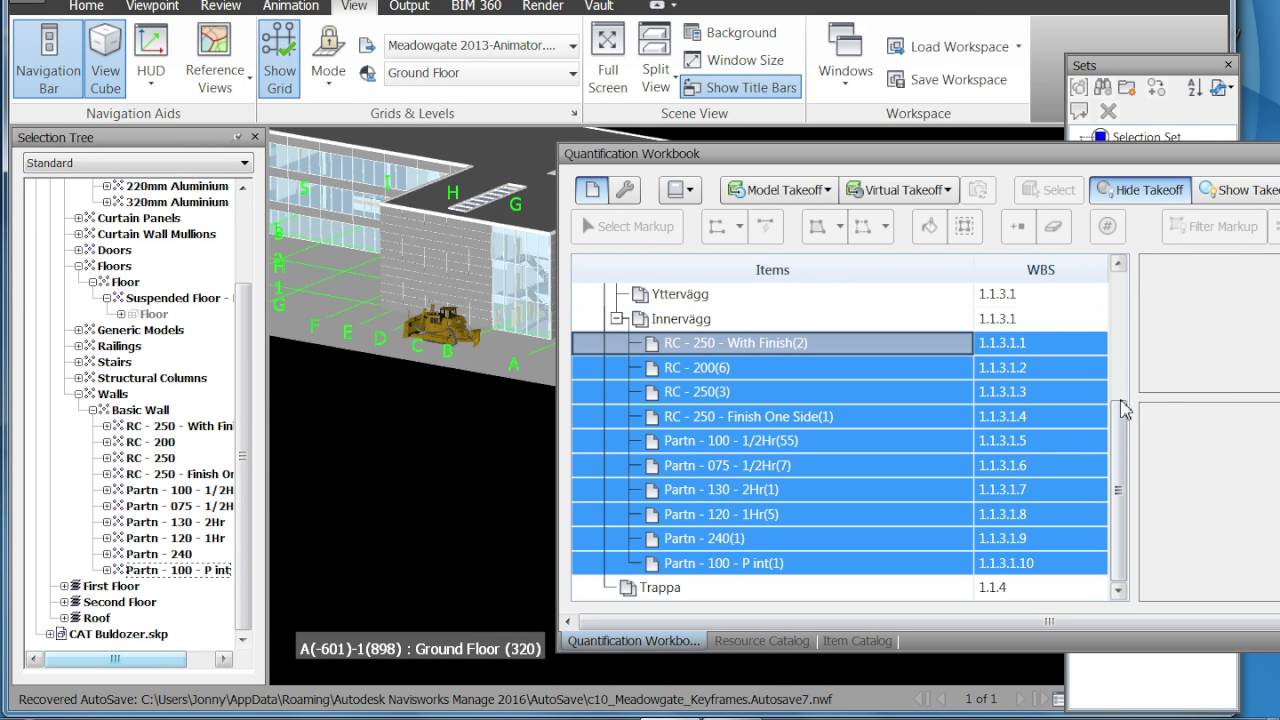Image resolution: width=1280 pixels, height=720 pixels.
Task: Click the wrench icon in Quantification Workbook
Action: click(625, 190)
